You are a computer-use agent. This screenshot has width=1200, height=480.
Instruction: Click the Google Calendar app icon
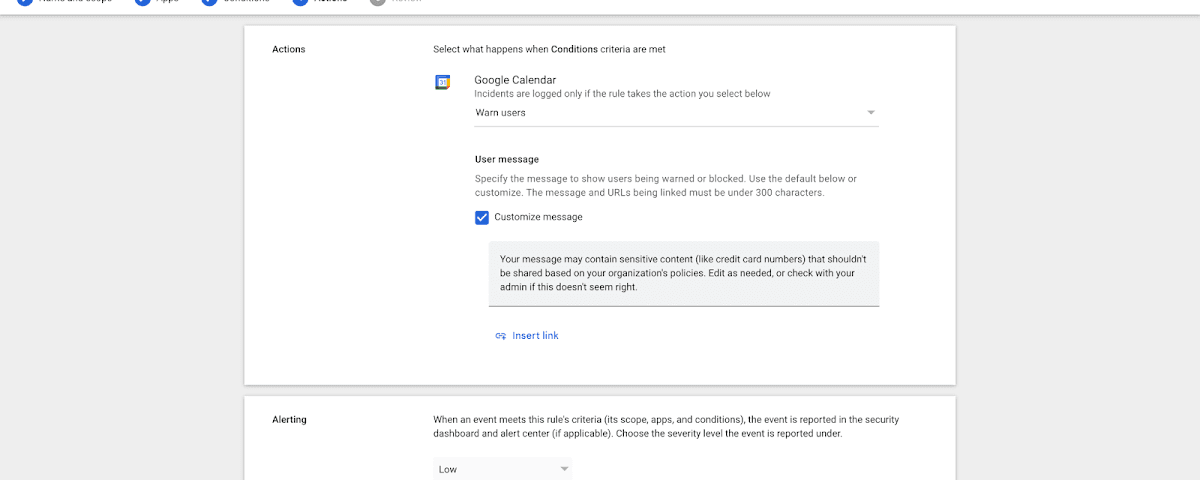pos(442,82)
